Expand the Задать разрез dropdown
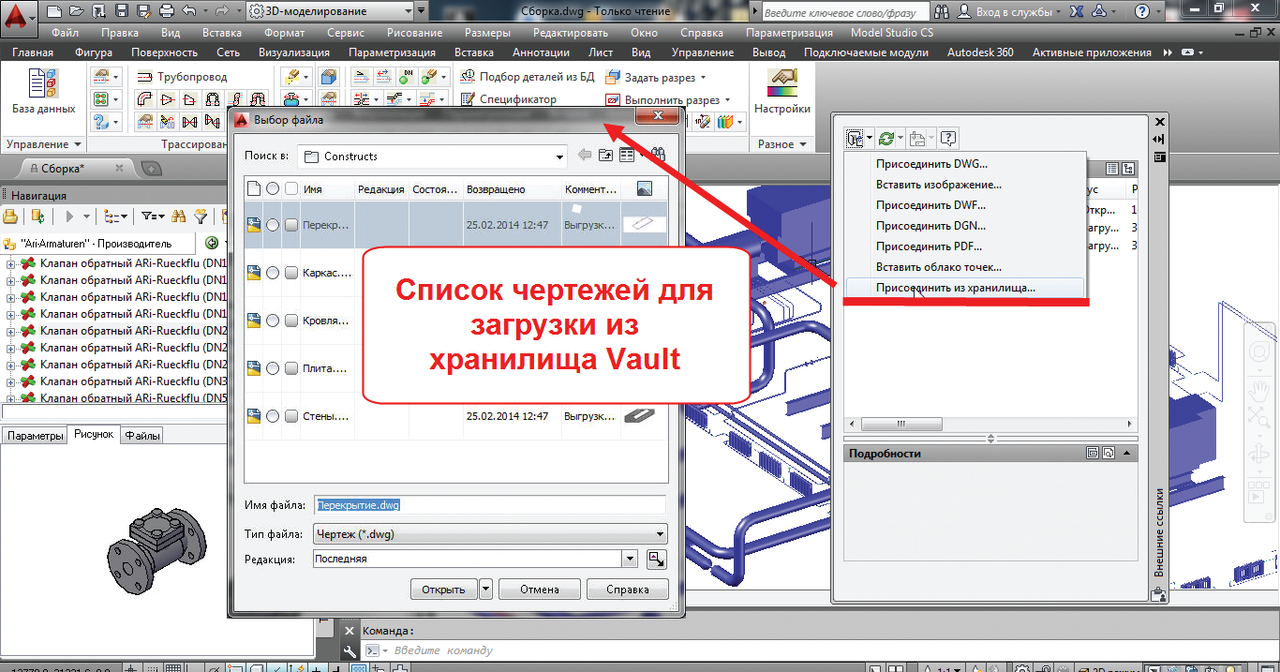This screenshot has width=1280, height=672. [703, 77]
